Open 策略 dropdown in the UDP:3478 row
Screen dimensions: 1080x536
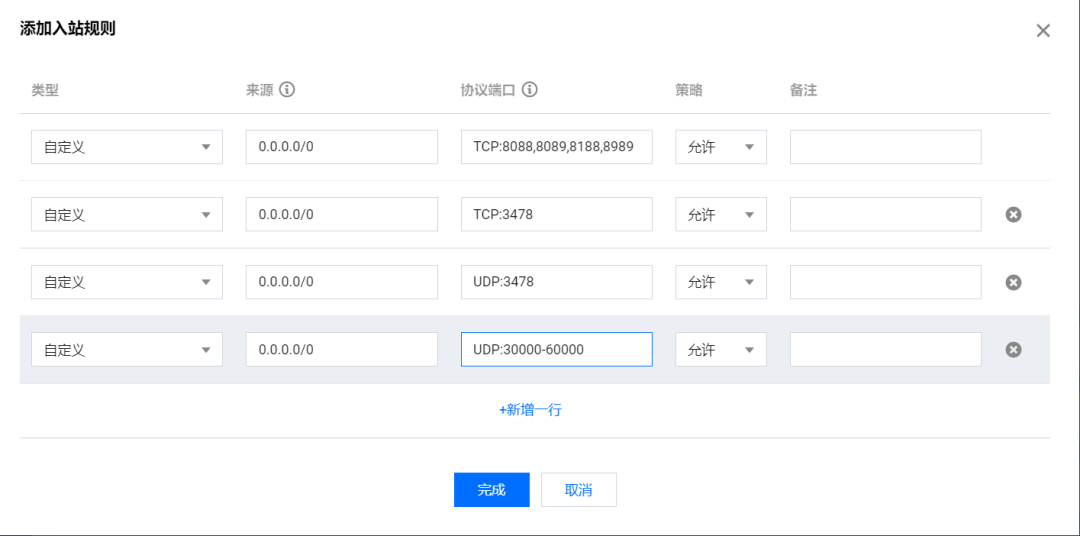pos(720,282)
